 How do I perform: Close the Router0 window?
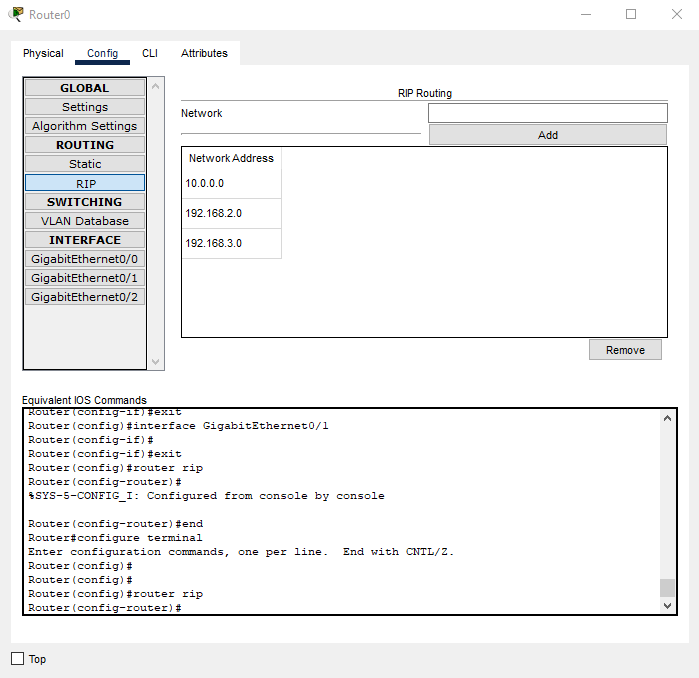point(677,15)
